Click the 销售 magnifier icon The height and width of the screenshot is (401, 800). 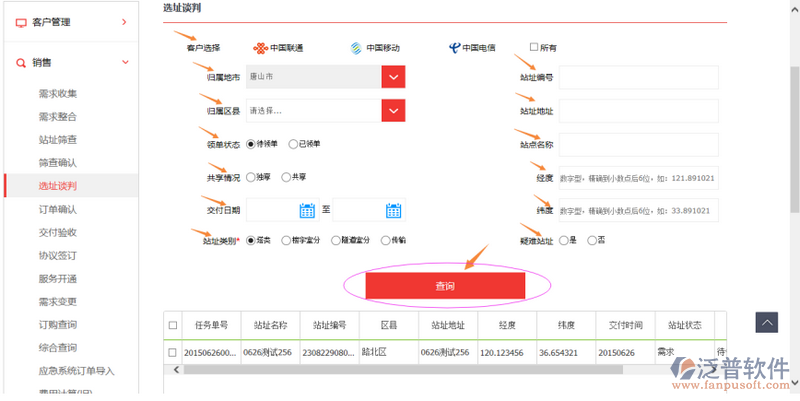[x=21, y=63]
